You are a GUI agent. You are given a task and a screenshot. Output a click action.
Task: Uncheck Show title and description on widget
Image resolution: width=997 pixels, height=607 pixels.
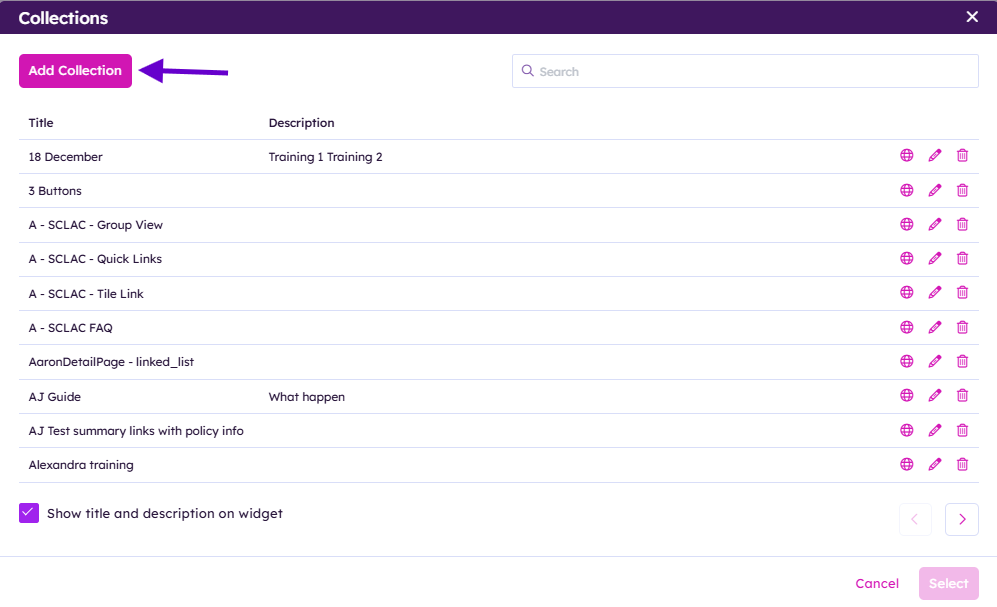coord(29,513)
